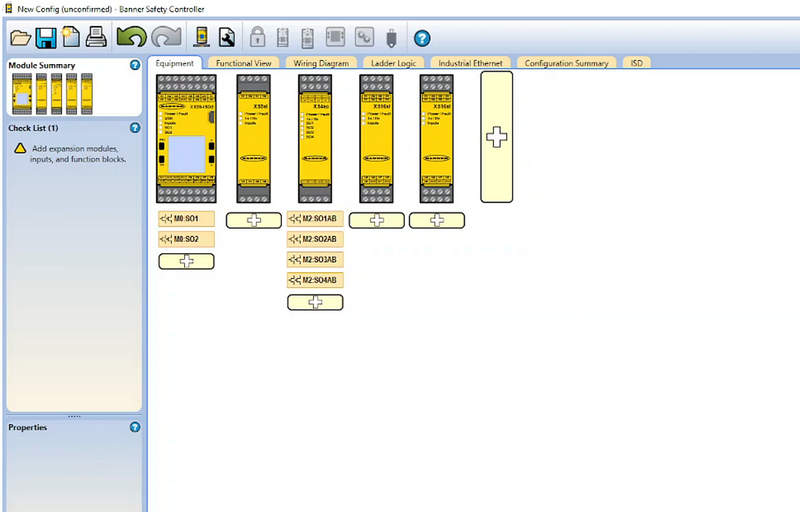800x512 pixels.
Task: Open help from the toolbar question mark
Action: click(x=422, y=38)
